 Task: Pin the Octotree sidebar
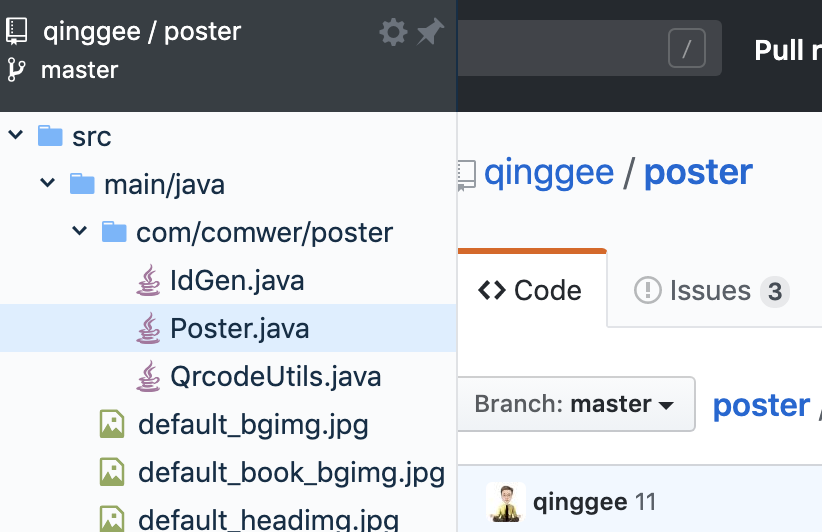tap(430, 33)
